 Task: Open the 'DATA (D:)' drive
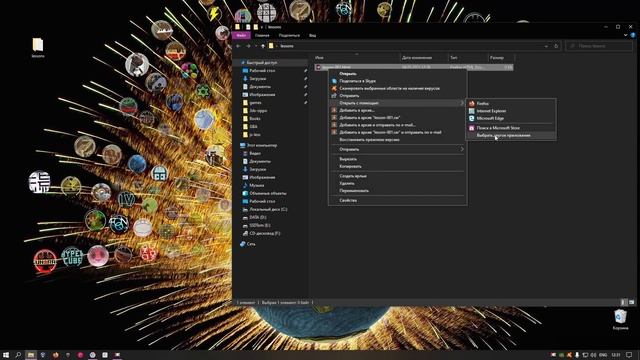258,218
